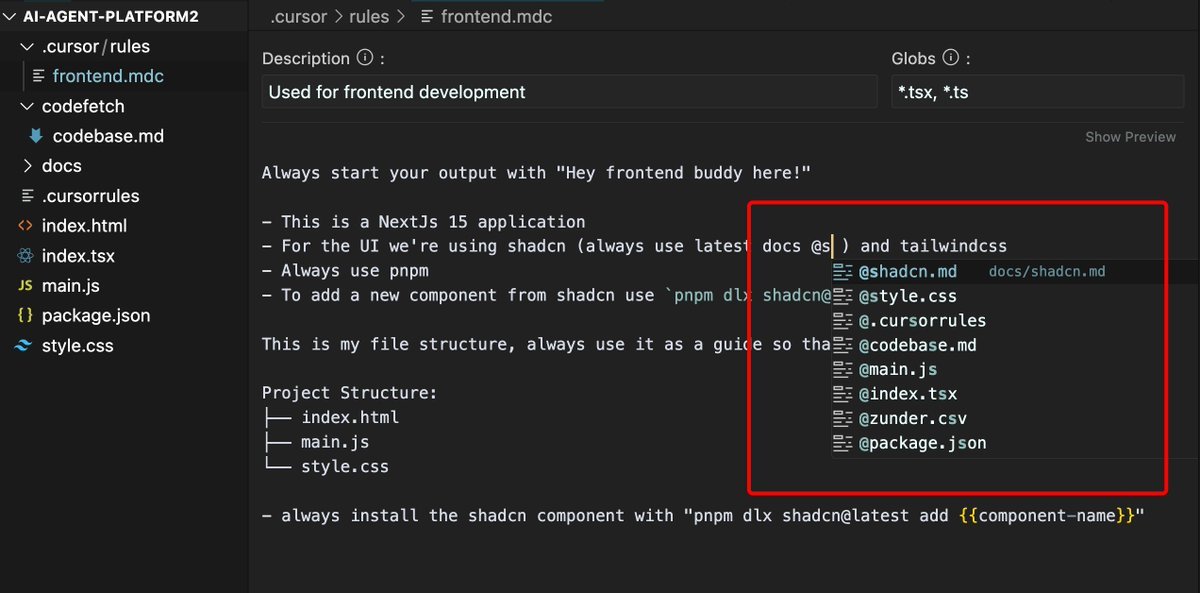Screen dimensions: 1200x593
Task: Select @shadcn.md from the suggestion list
Action: pos(907,272)
